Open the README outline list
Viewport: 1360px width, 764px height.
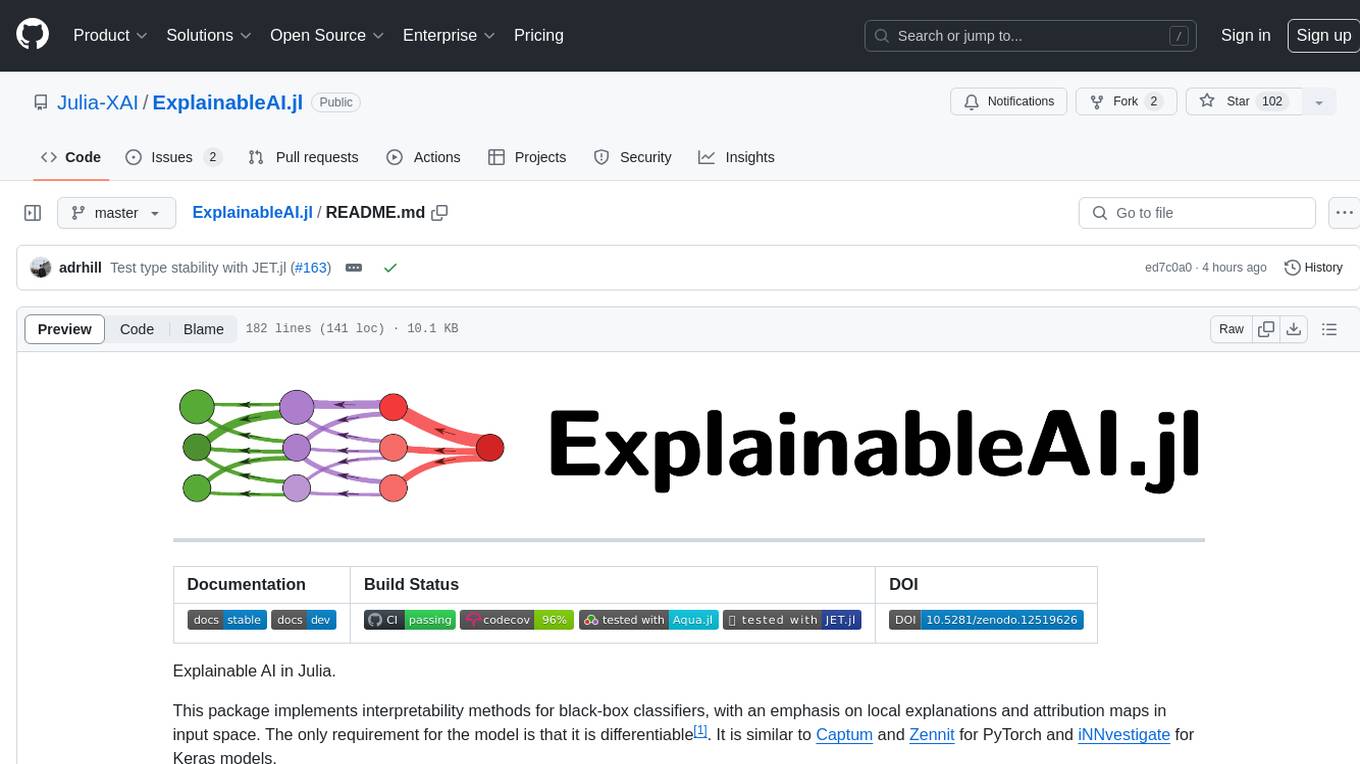[1329, 329]
